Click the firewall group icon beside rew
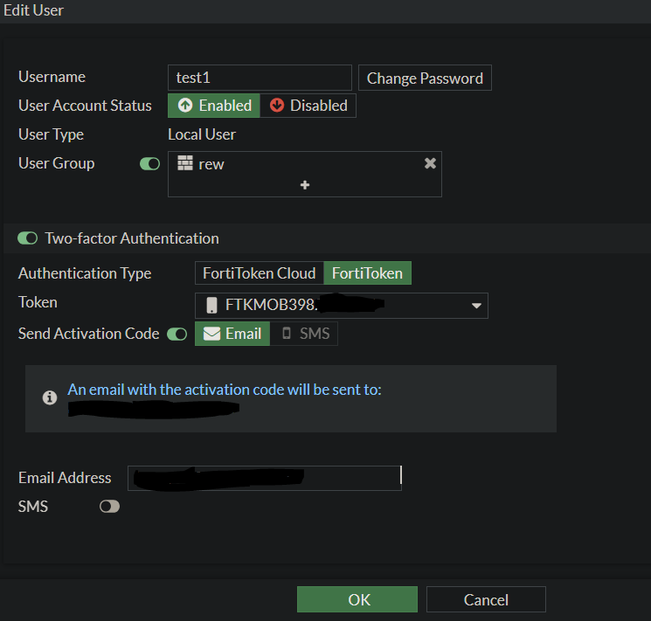The width and height of the screenshot is (651, 621). tap(185, 164)
